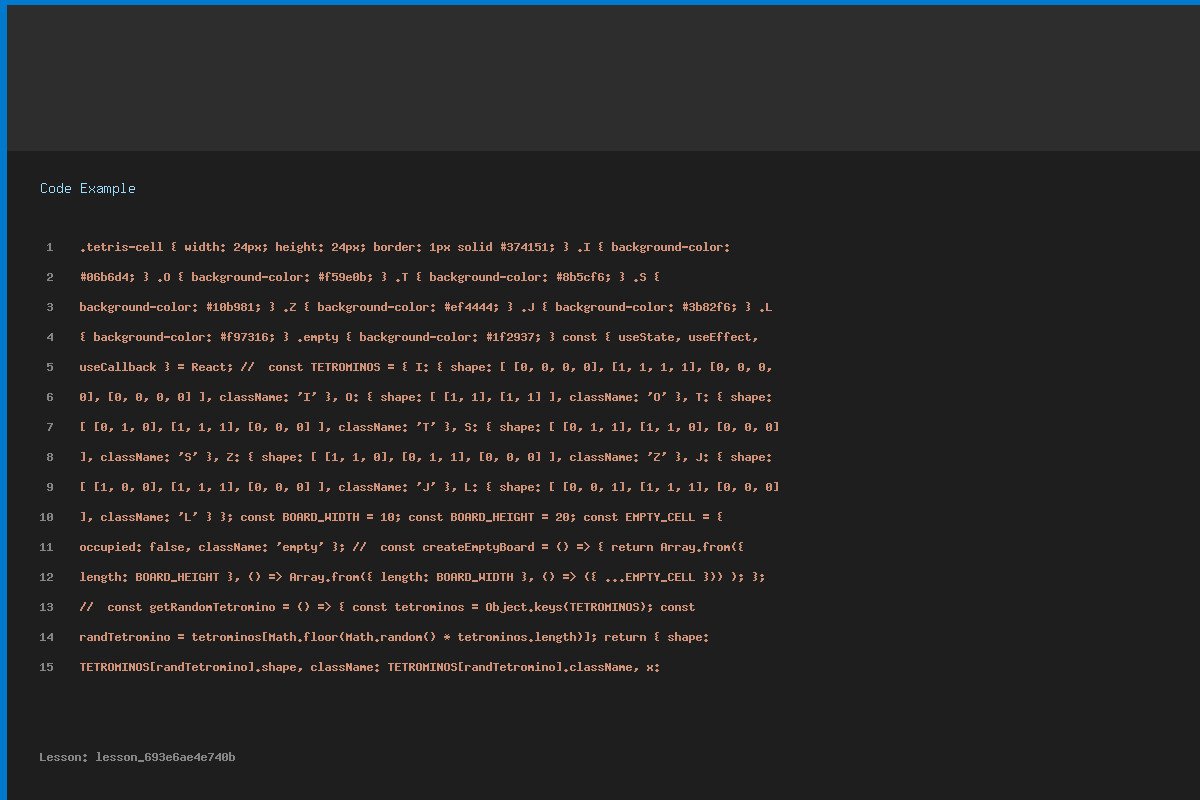Select line number 8 in the gutter
This screenshot has height=800, width=1200.
[x=49, y=457]
